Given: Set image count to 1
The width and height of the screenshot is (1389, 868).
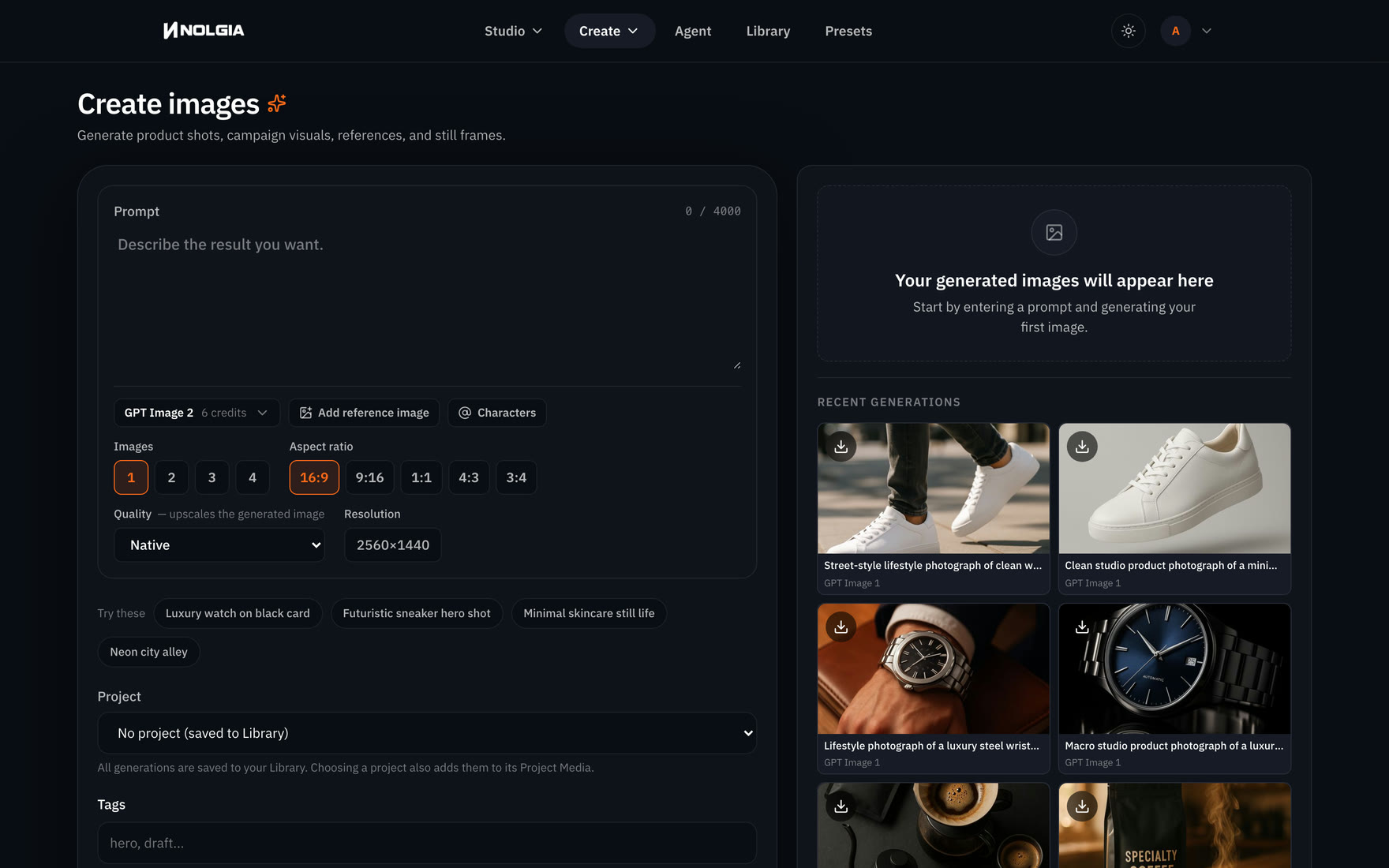Looking at the screenshot, I should [x=131, y=477].
